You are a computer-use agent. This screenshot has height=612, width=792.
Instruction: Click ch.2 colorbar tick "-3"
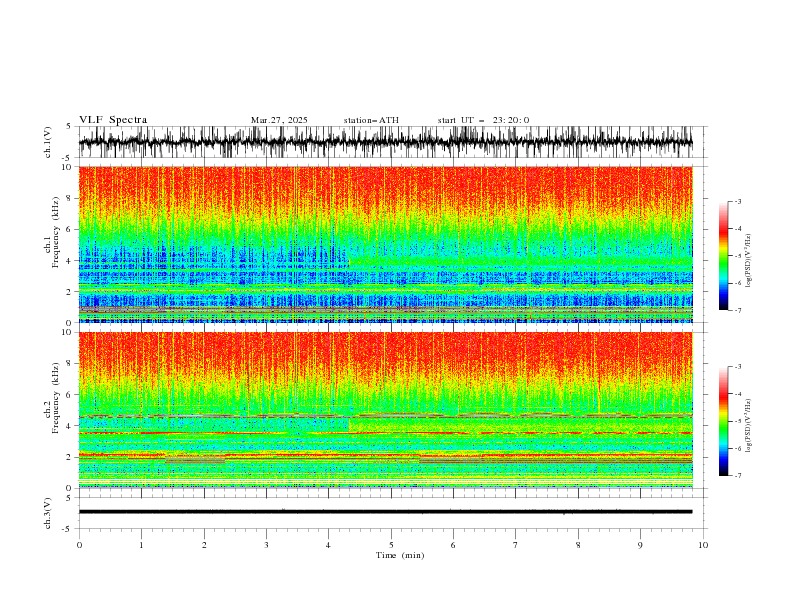point(737,367)
